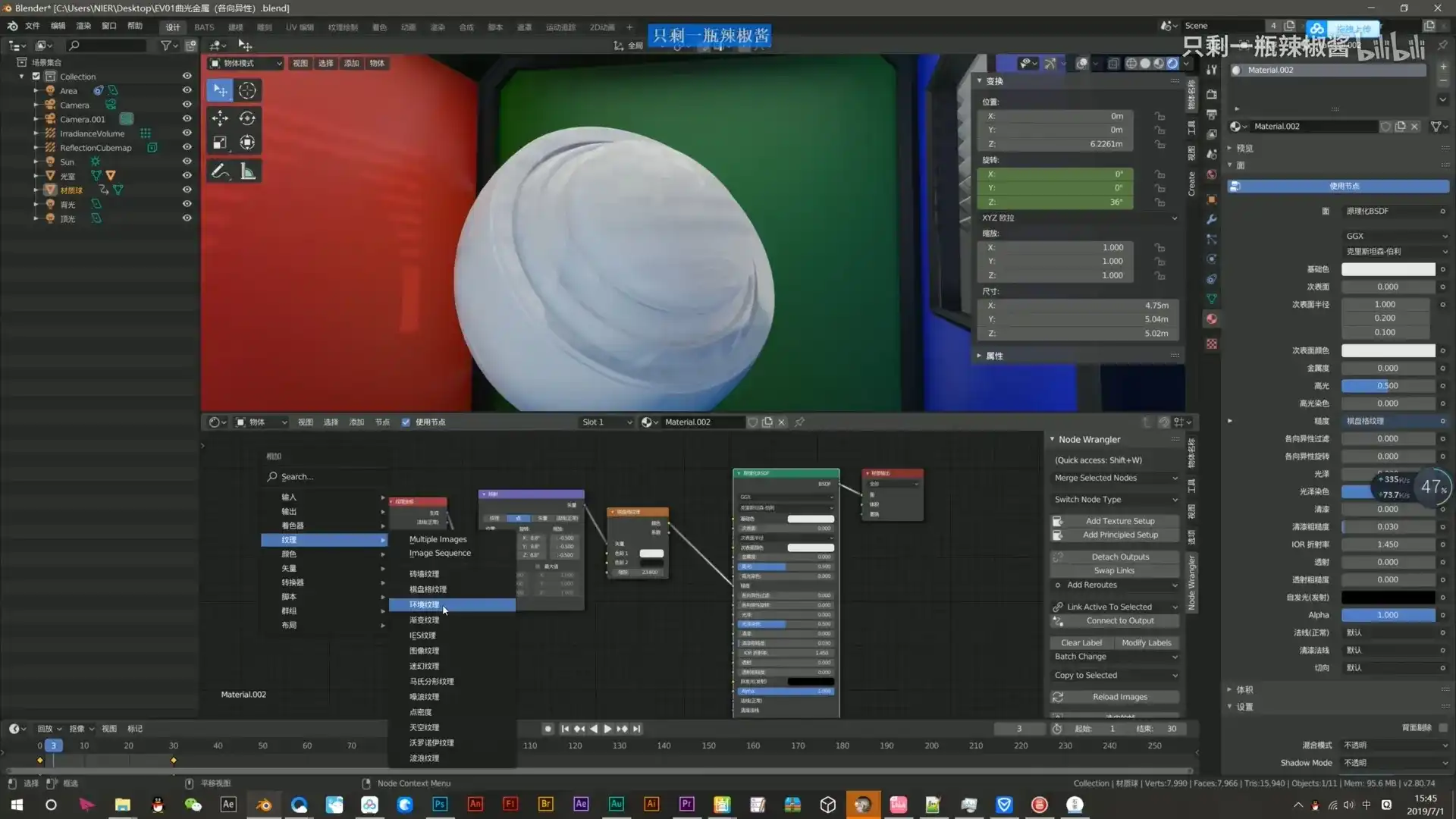
Task: Select the Annotate tool
Action: (220, 171)
